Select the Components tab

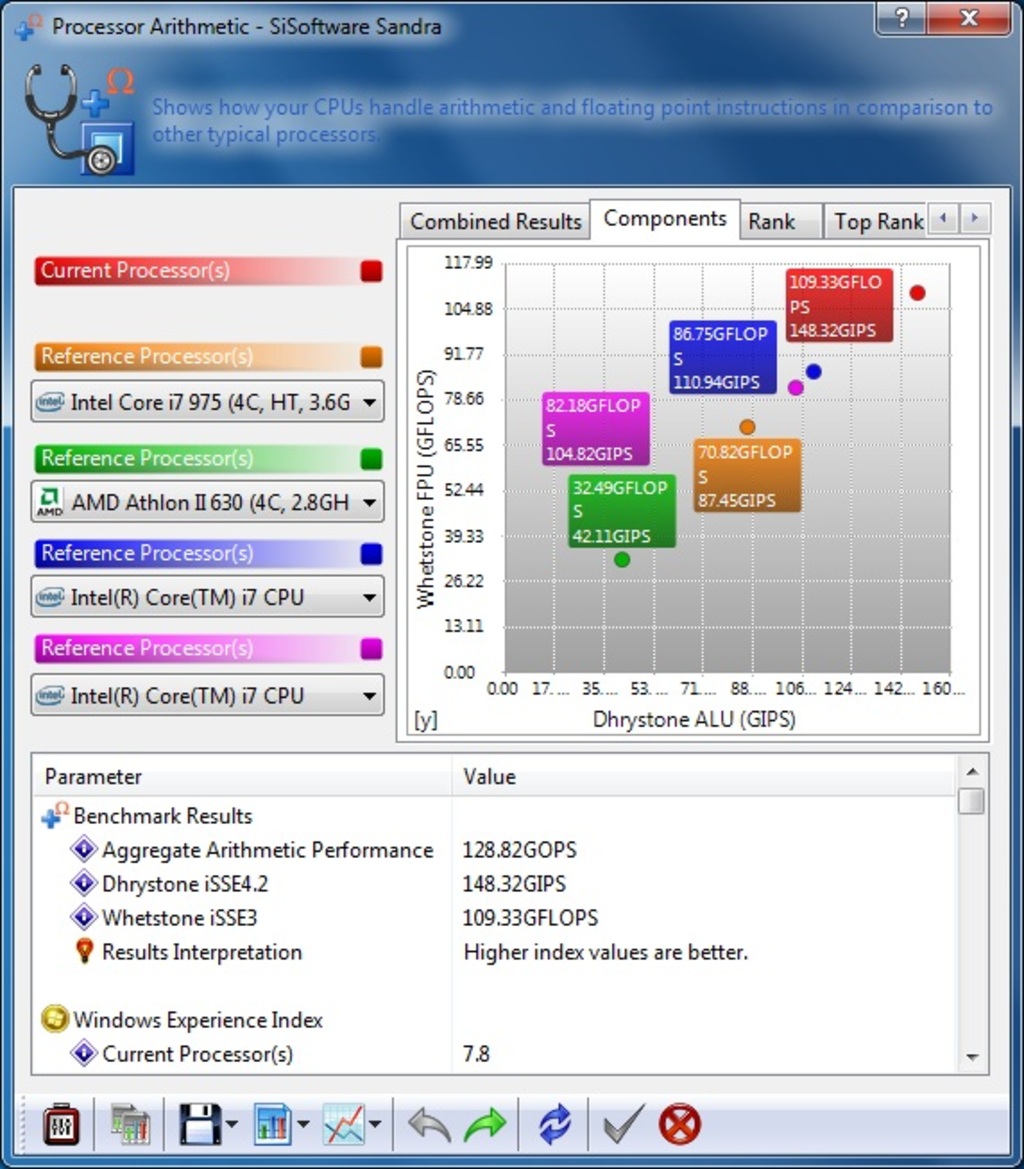point(665,218)
